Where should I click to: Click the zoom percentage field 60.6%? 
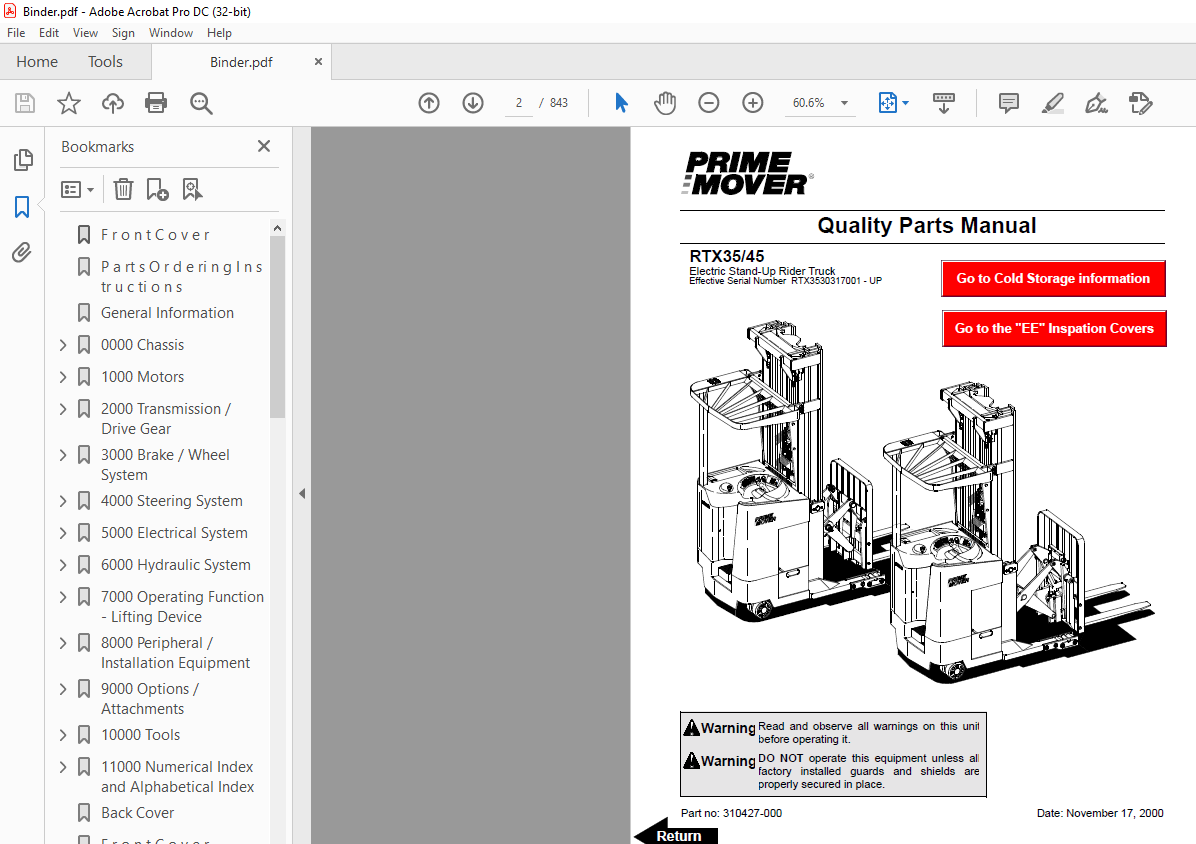[809, 103]
